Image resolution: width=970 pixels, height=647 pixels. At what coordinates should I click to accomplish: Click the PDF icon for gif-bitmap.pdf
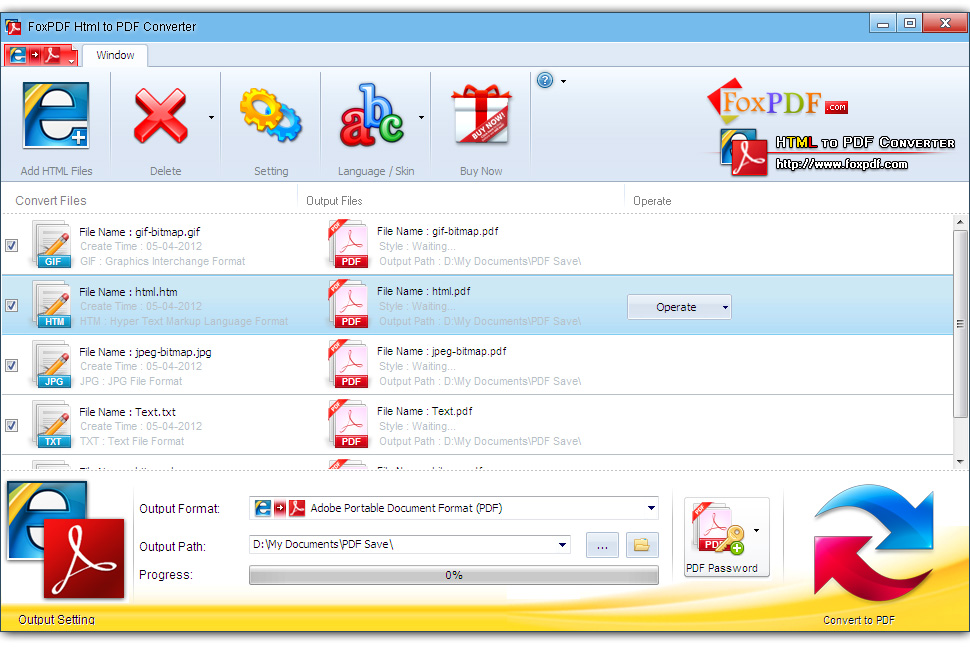point(348,244)
